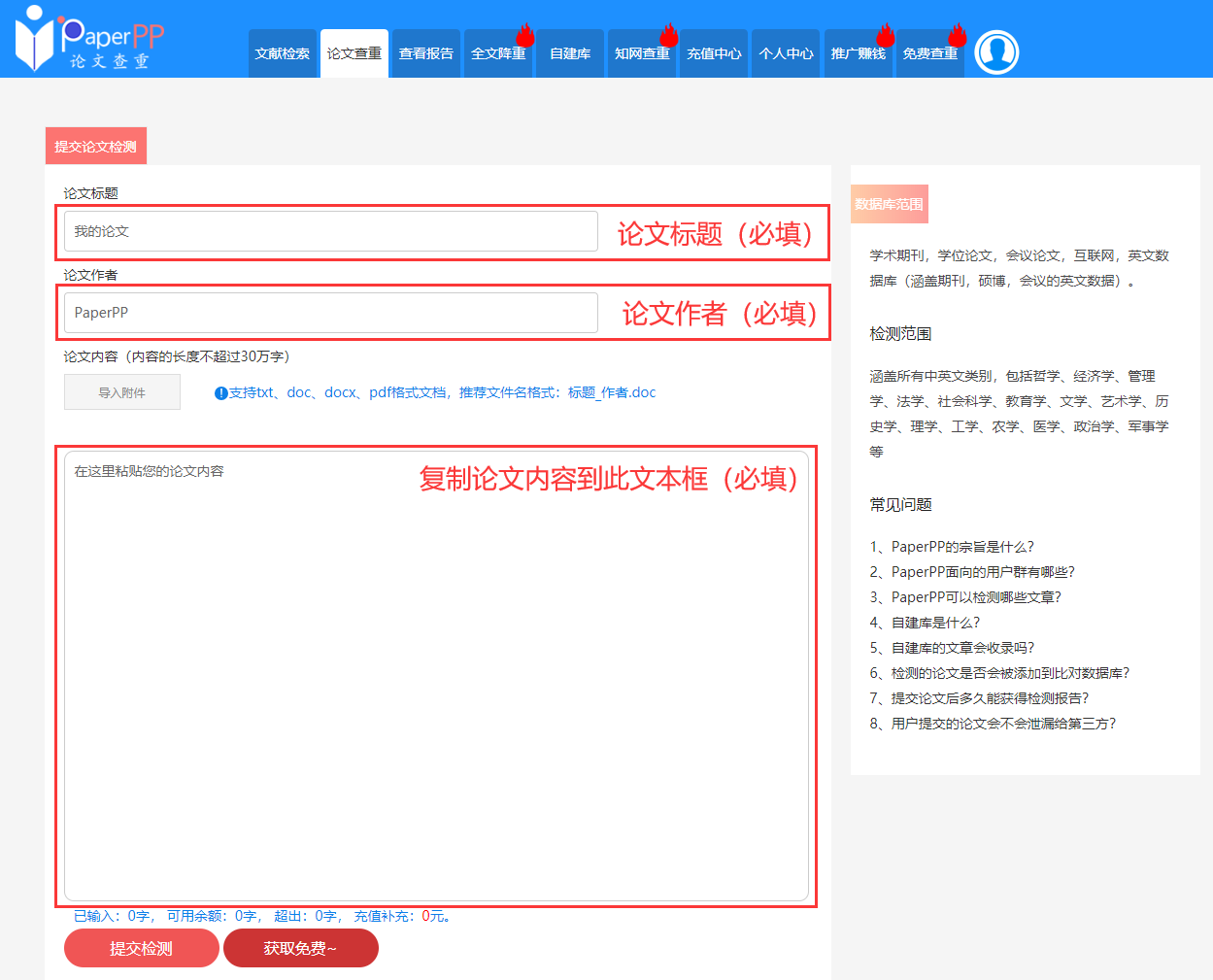Open FAQ 2 PaperPP面向的用户群有哪些
The image size is (1213, 980).
pyautogui.click(x=972, y=572)
